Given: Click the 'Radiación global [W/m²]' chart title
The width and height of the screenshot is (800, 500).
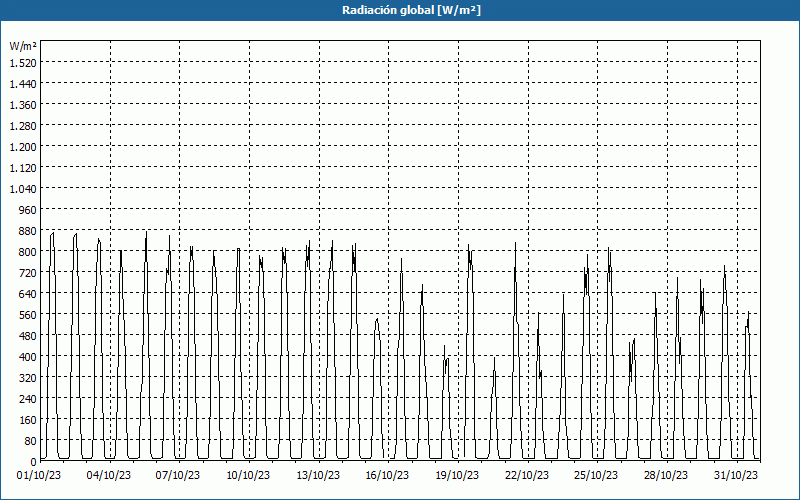Looking at the screenshot, I should (x=411, y=10).
